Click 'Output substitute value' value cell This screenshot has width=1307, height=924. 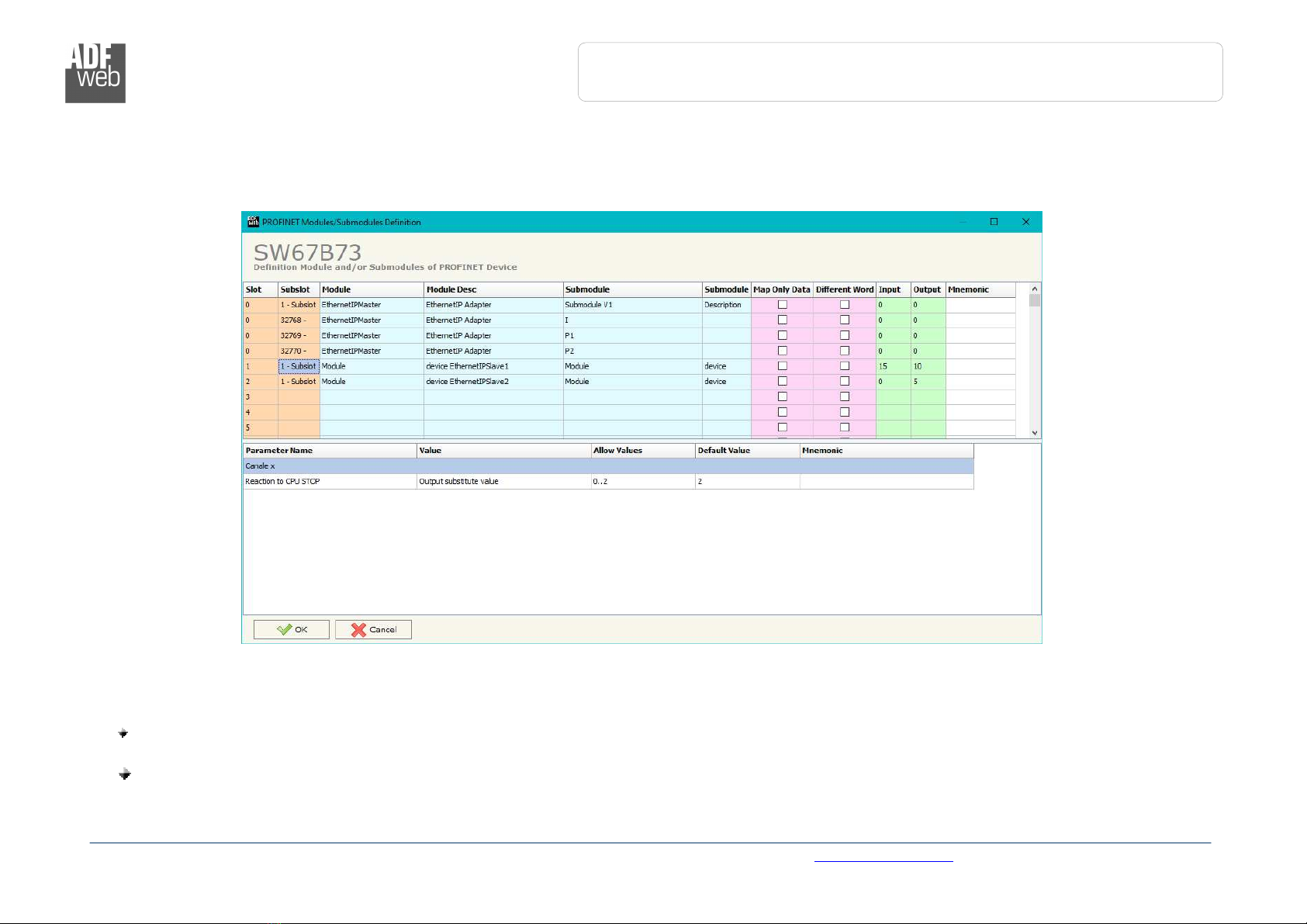click(503, 482)
